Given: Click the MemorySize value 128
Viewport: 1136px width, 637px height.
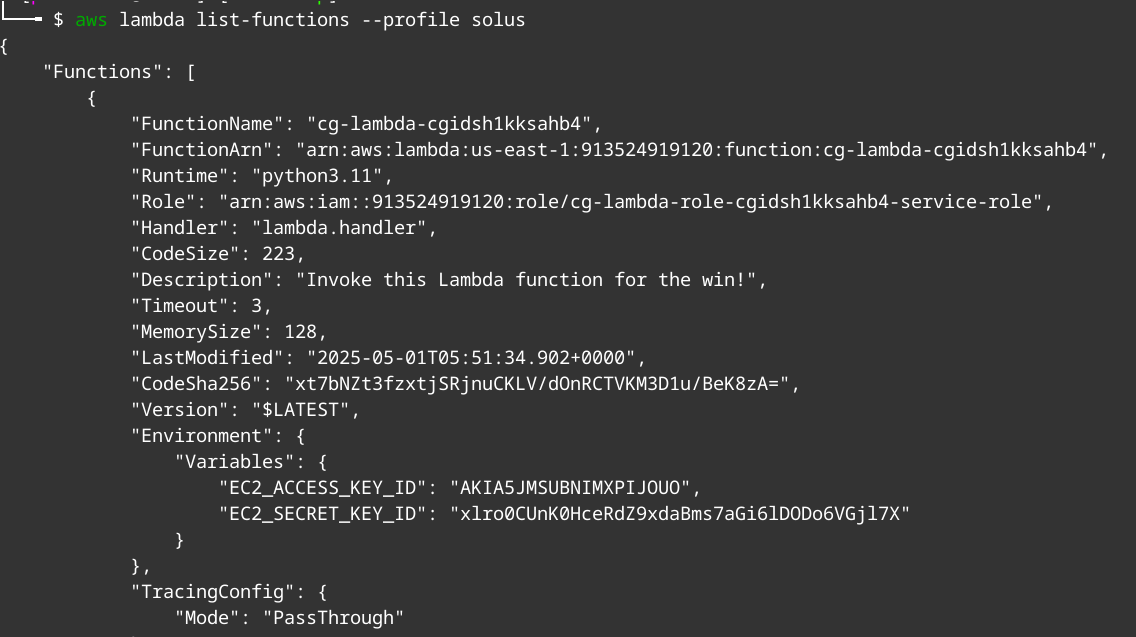Looking at the screenshot, I should point(301,332).
